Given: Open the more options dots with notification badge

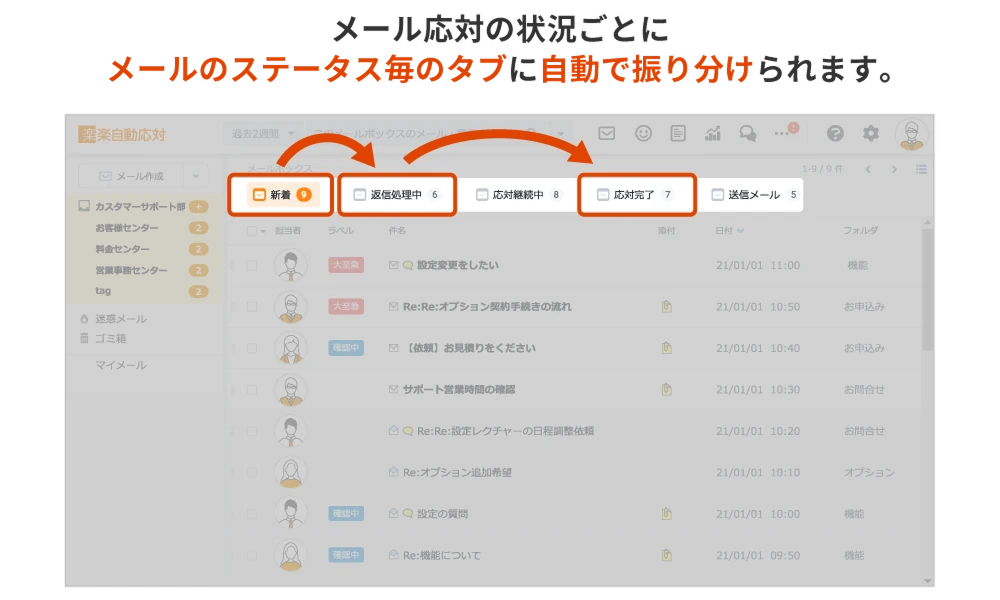Looking at the screenshot, I should (785, 132).
